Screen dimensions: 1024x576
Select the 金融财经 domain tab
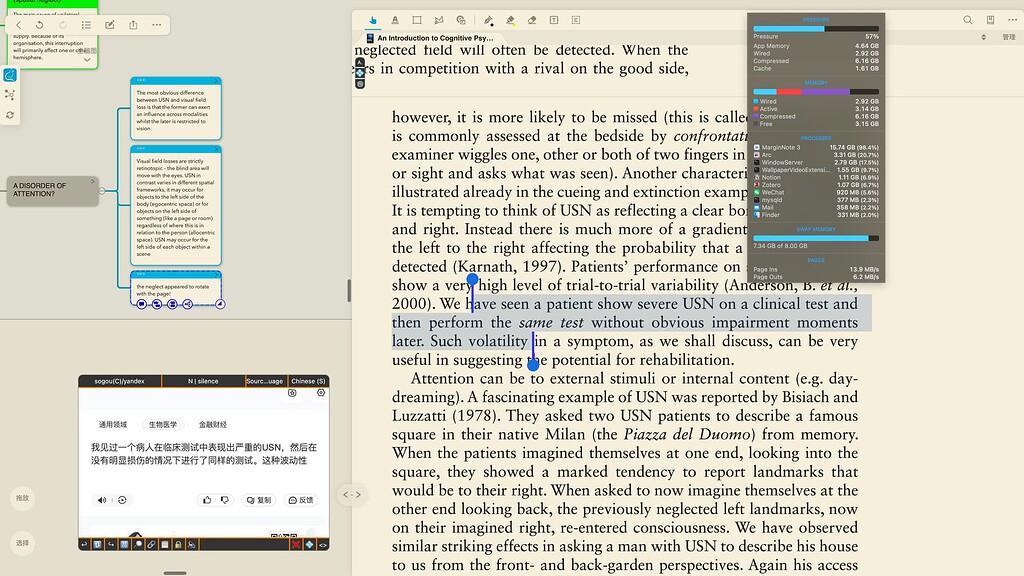click(212, 424)
